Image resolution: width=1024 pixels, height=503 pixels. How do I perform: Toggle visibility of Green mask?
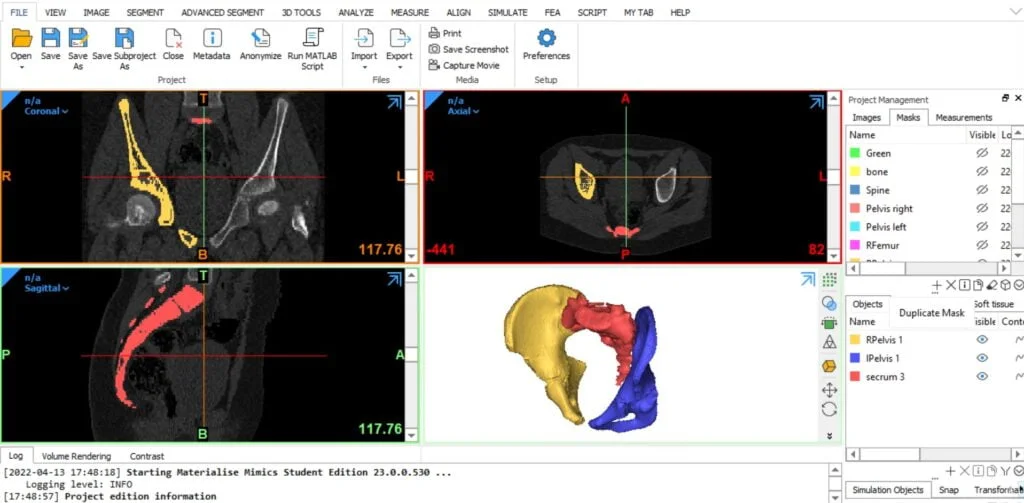coord(981,153)
